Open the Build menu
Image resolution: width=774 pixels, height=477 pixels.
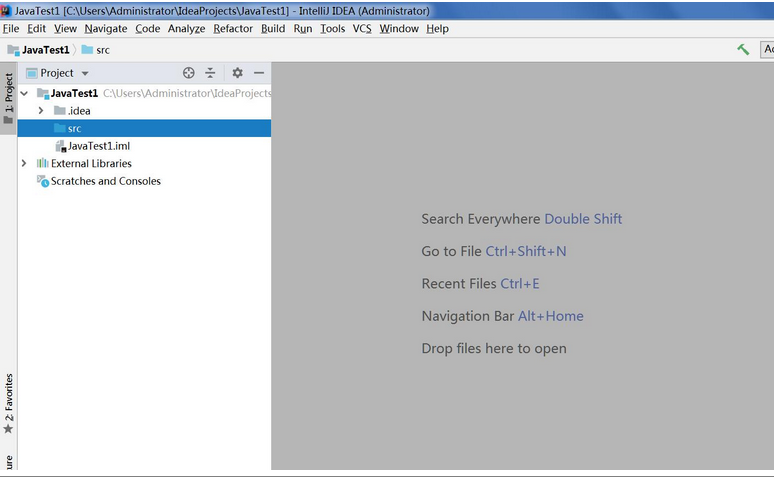coord(273,29)
